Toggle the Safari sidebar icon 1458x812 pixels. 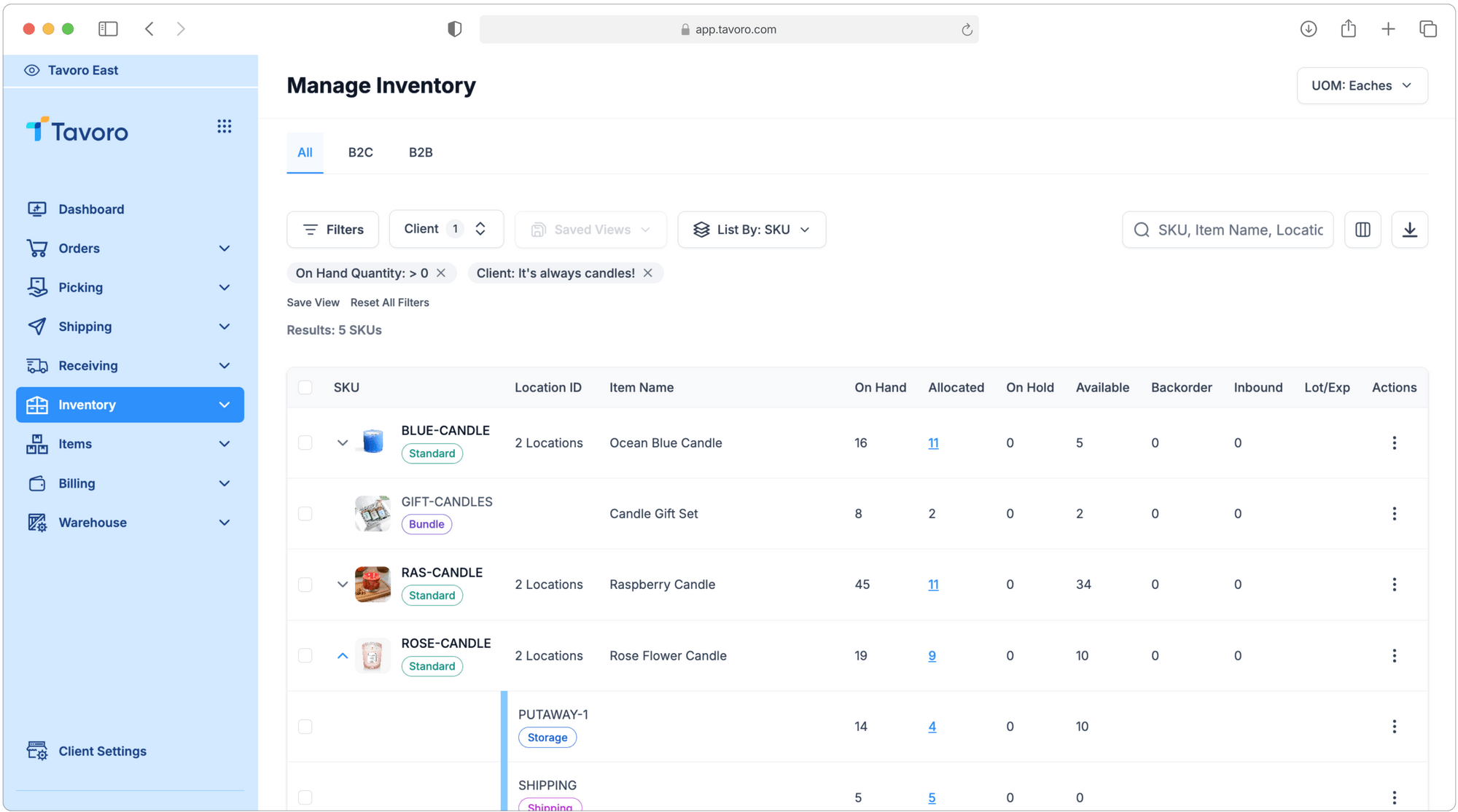[x=108, y=28]
